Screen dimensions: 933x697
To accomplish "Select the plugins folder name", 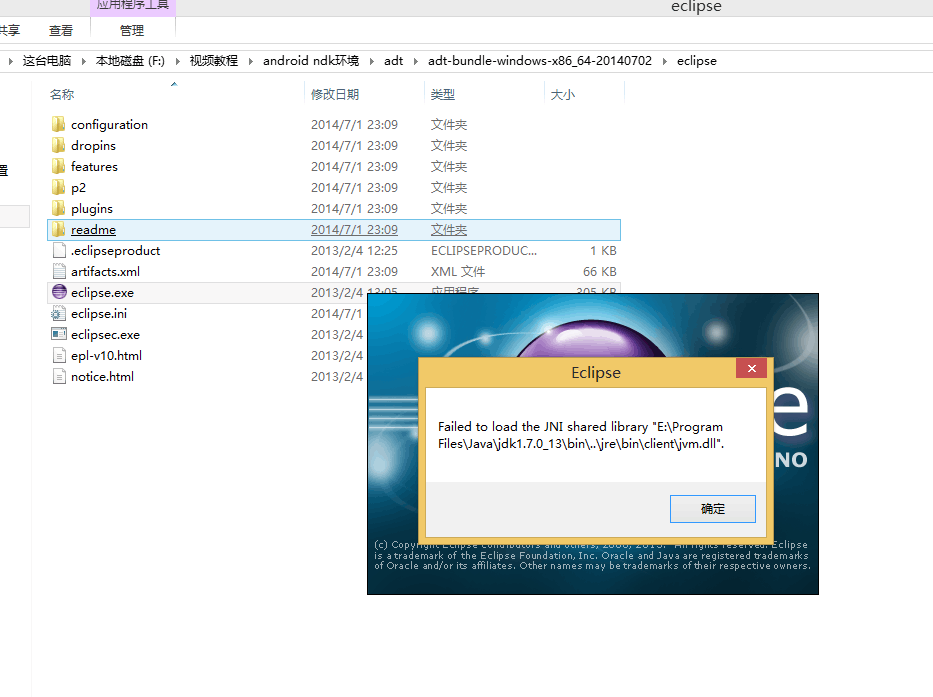I will (x=92, y=208).
